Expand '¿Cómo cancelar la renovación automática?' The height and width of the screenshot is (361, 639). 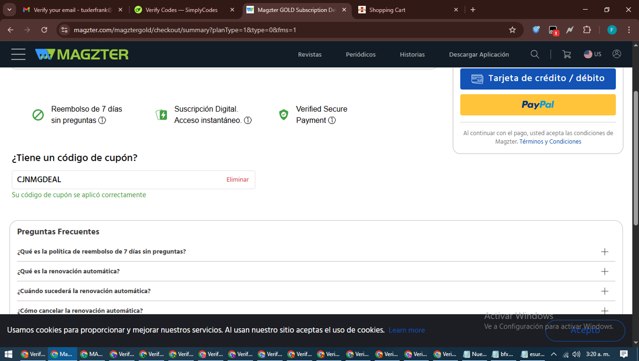point(316,309)
